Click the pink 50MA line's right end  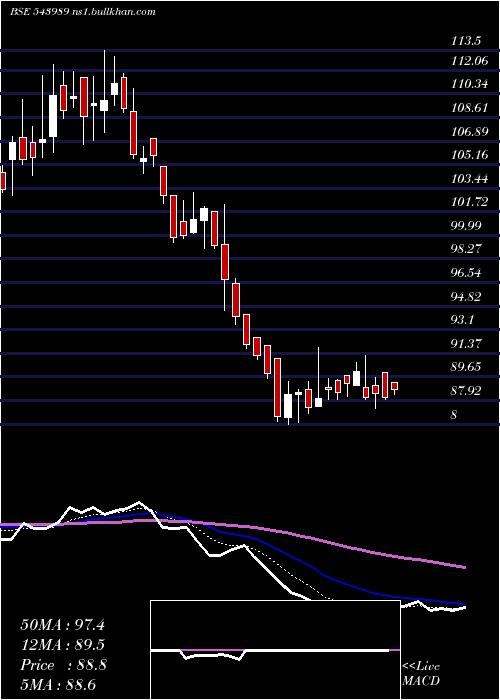pos(465,567)
